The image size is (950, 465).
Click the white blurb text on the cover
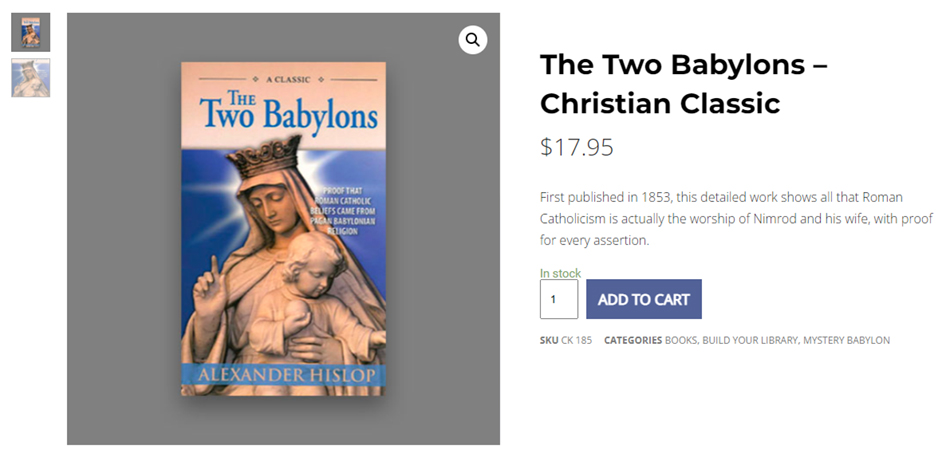click(x=348, y=210)
